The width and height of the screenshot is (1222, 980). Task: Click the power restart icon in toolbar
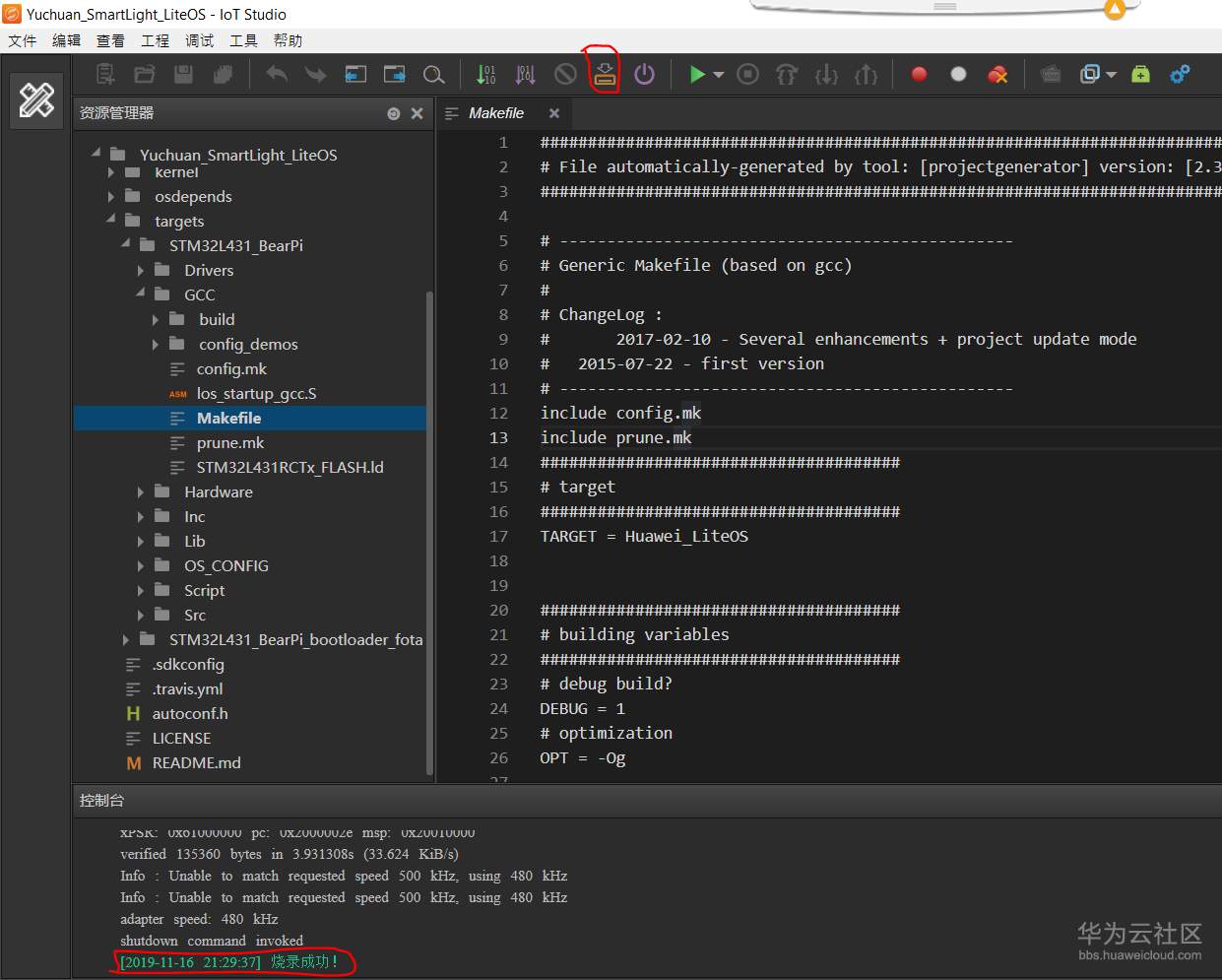[644, 74]
